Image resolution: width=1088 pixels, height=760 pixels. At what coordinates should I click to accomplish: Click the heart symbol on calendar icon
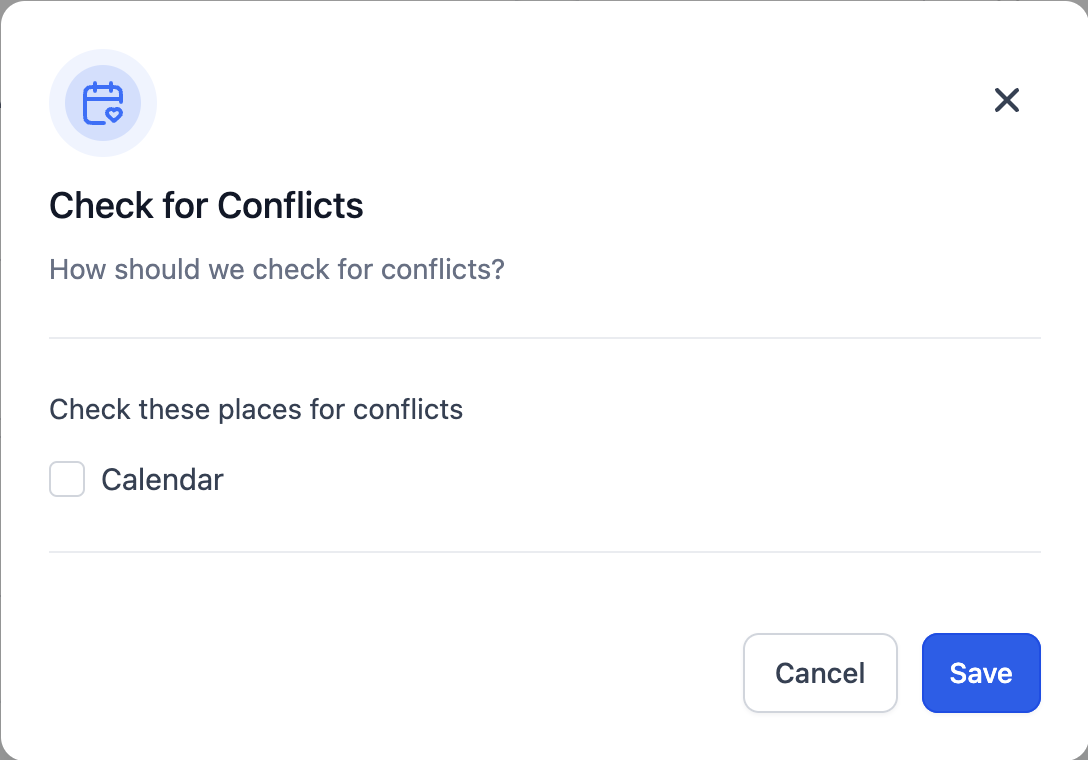click(114, 115)
